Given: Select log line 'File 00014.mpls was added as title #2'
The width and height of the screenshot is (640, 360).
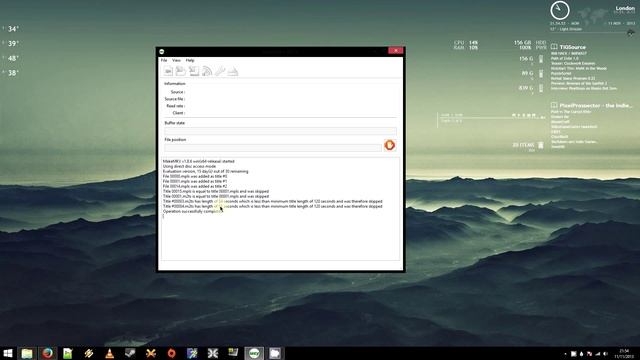Looking at the screenshot, I should click(195, 186).
